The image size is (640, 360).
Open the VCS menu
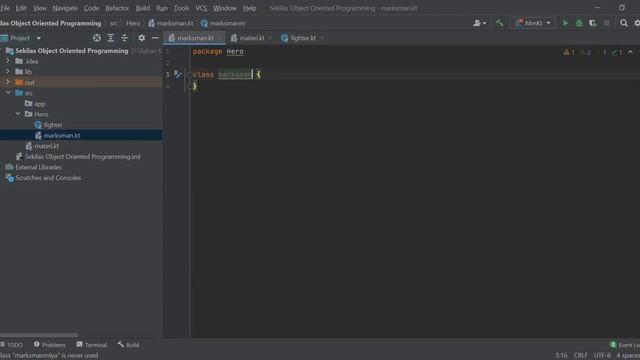coord(201,8)
